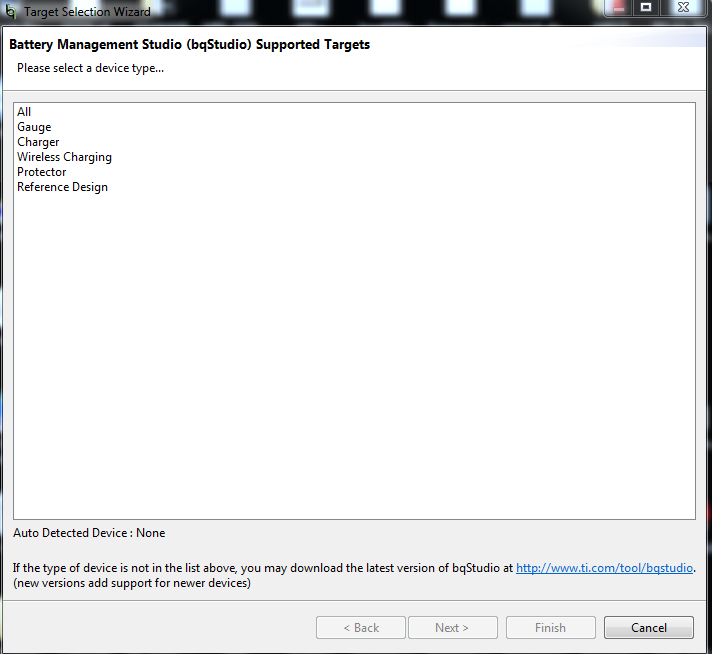This screenshot has height=654, width=712.
Task: Click the Next button
Action: tap(453, 628)
